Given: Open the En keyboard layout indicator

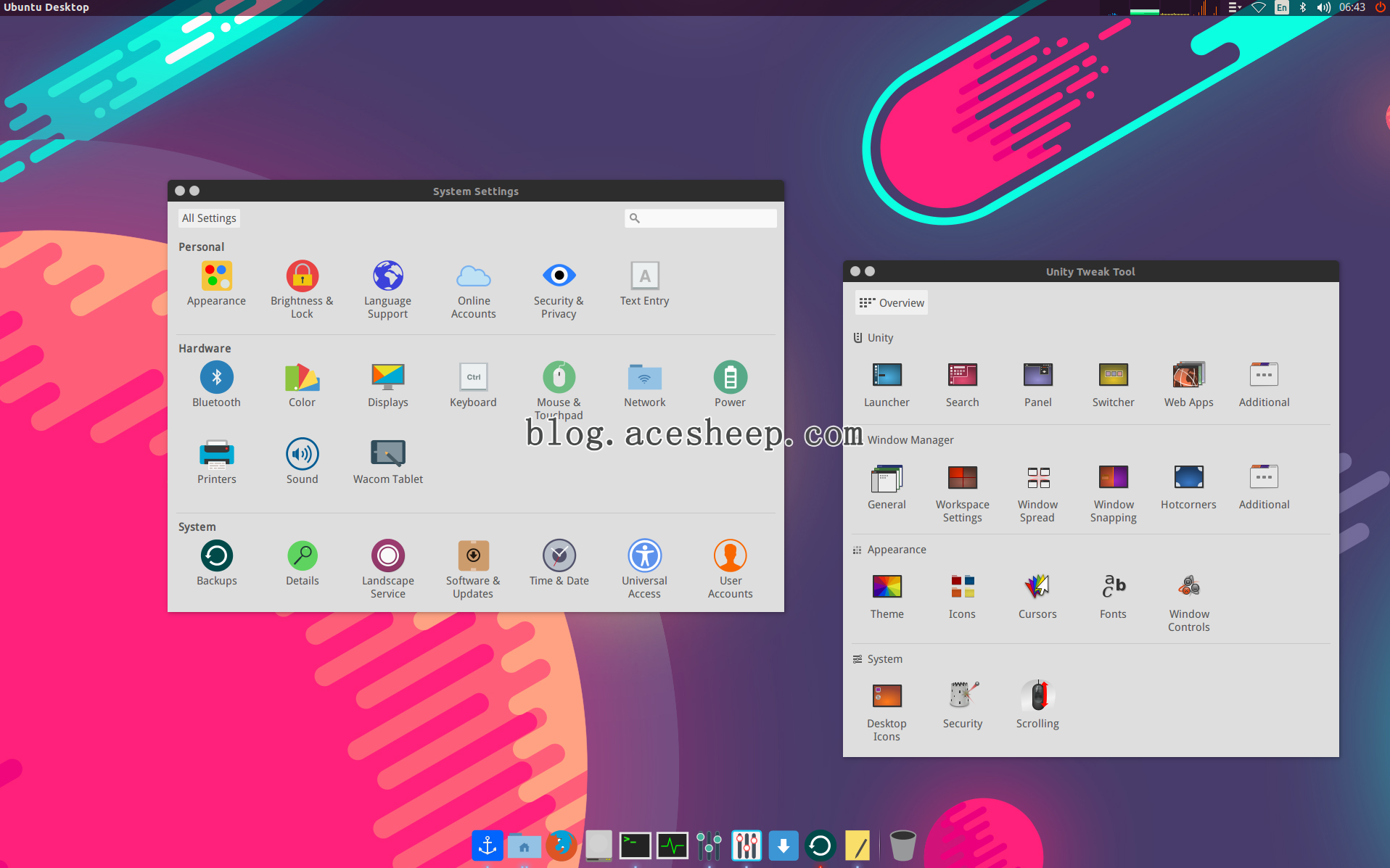Looking at the screenshot, I should pyautogui.click(x=1282, y=8).
